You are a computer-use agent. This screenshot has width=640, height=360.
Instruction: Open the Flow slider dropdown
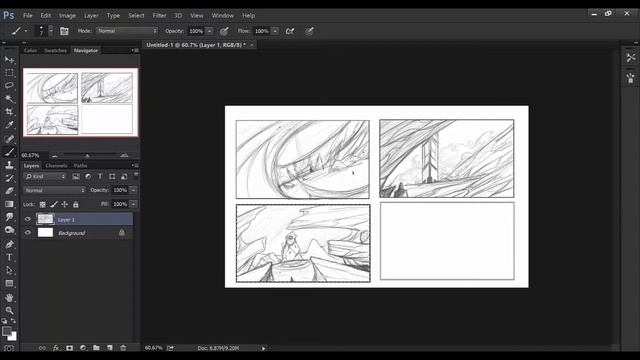[x=275, y=31]
